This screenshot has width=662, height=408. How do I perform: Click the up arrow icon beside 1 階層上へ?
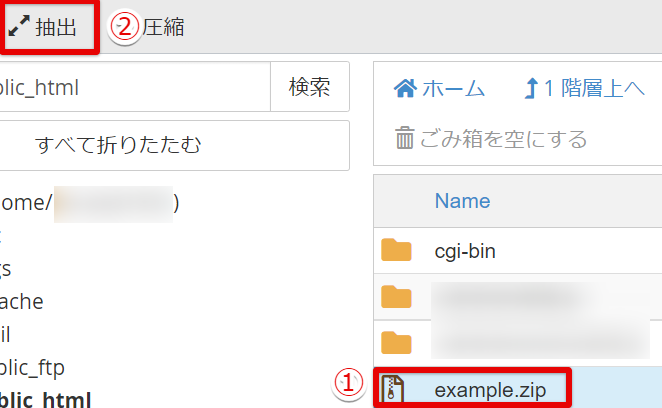pos(531,88)
